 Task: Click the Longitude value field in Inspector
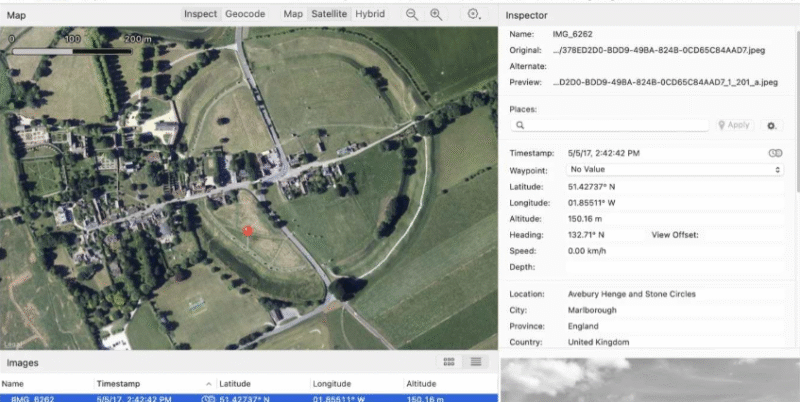[x=674, y=203]
